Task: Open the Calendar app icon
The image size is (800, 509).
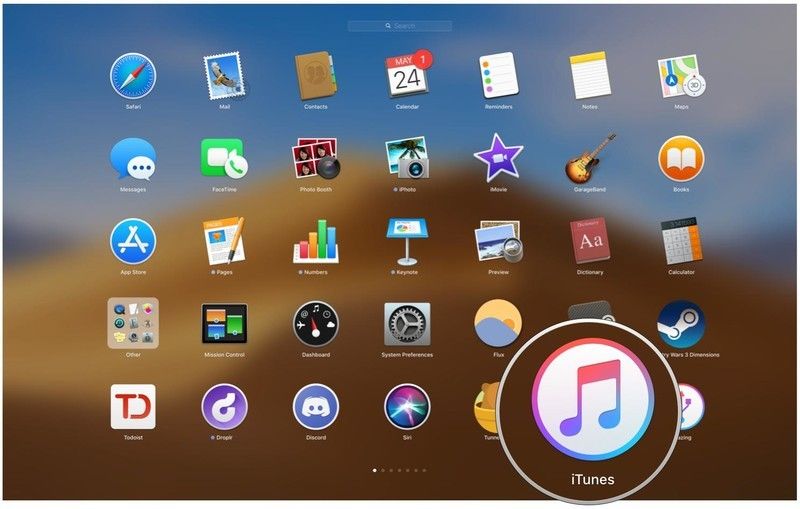Action: pyautogui.click(x=408, y=75)
